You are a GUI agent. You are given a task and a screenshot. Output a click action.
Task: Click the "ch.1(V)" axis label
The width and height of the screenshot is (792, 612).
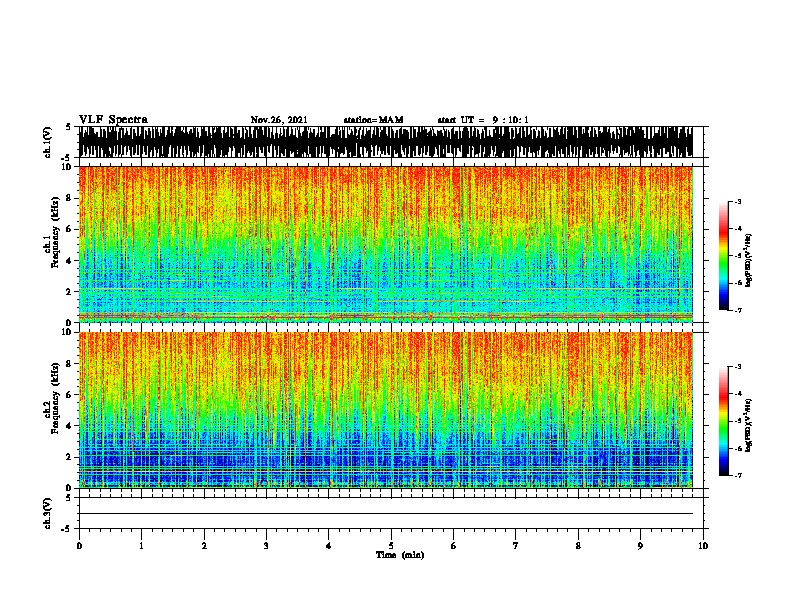coord(47,142)
